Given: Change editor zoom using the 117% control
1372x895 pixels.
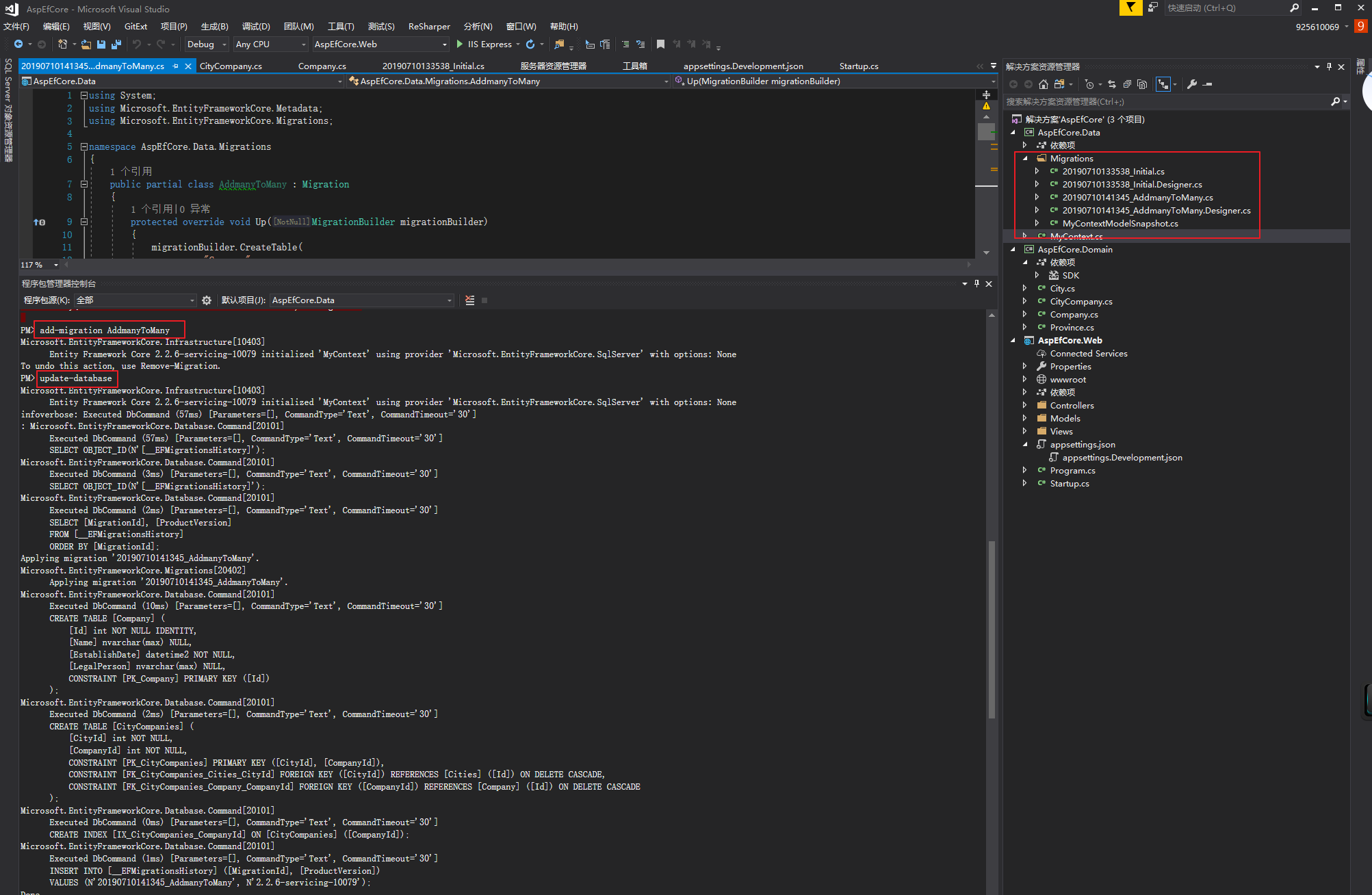Looking at the screenshot, I should (38, 265).
